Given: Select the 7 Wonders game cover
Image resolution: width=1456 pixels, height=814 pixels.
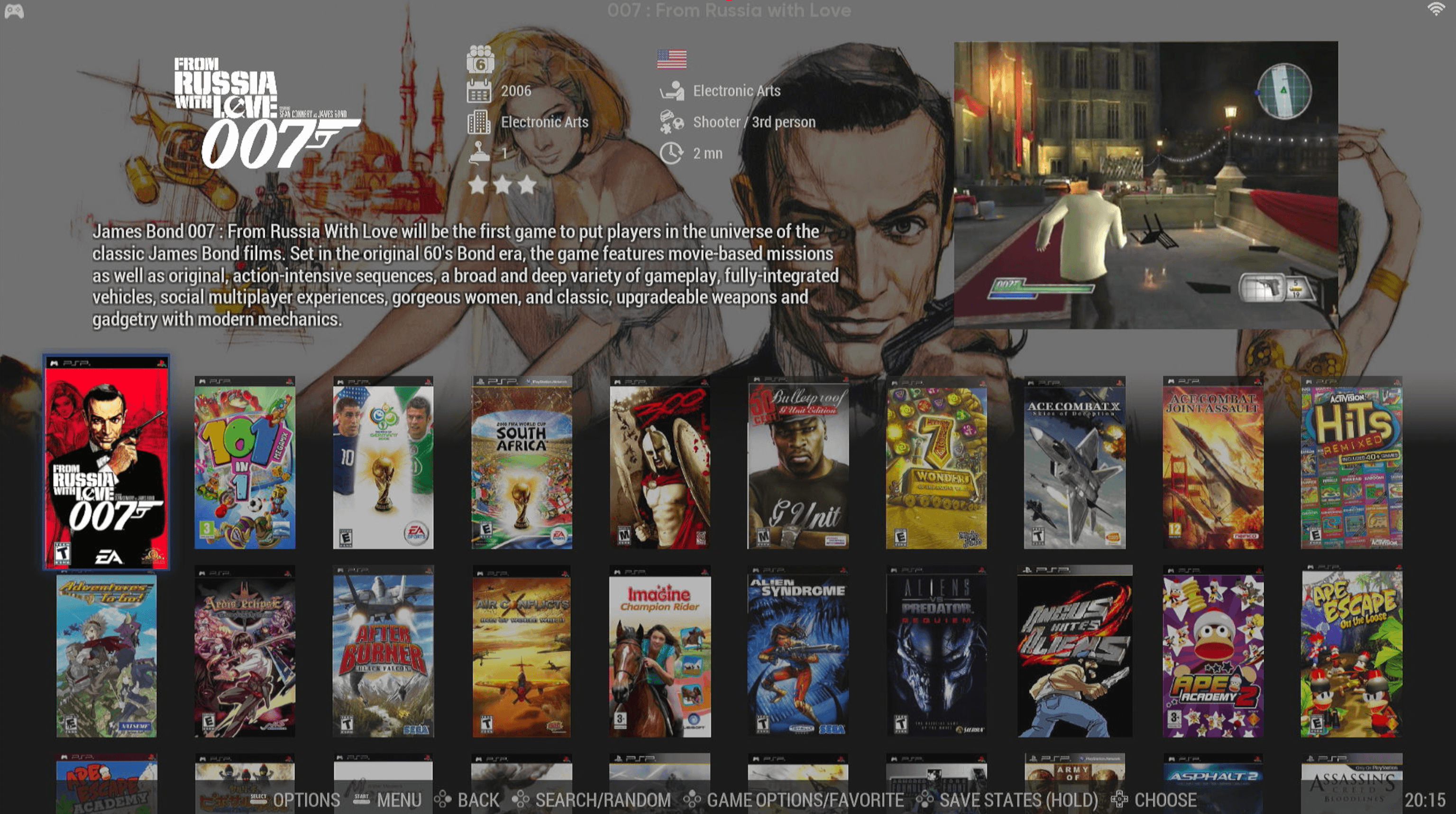Looking at the screenshot, I should (936, 462).
